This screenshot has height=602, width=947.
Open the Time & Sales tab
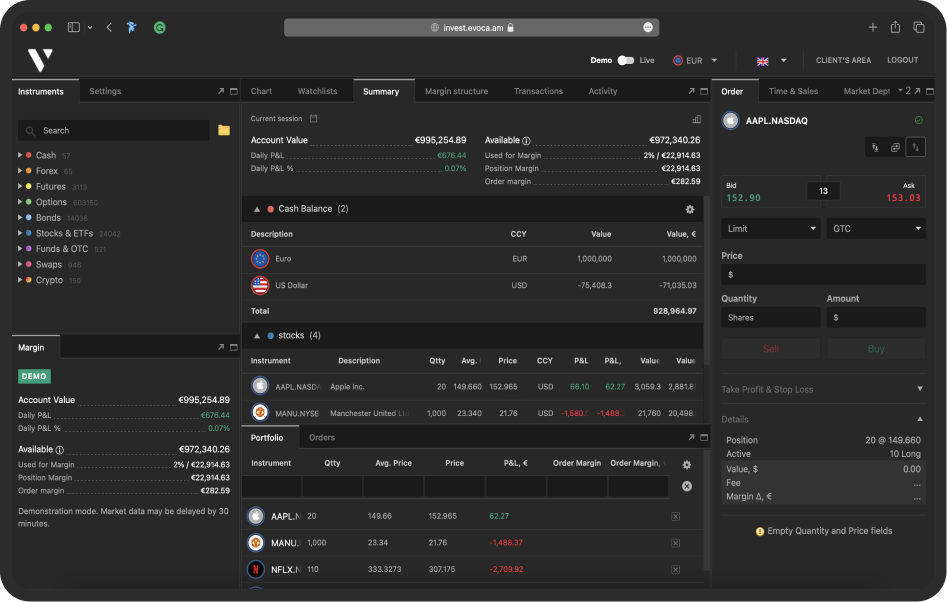[793, 91]
